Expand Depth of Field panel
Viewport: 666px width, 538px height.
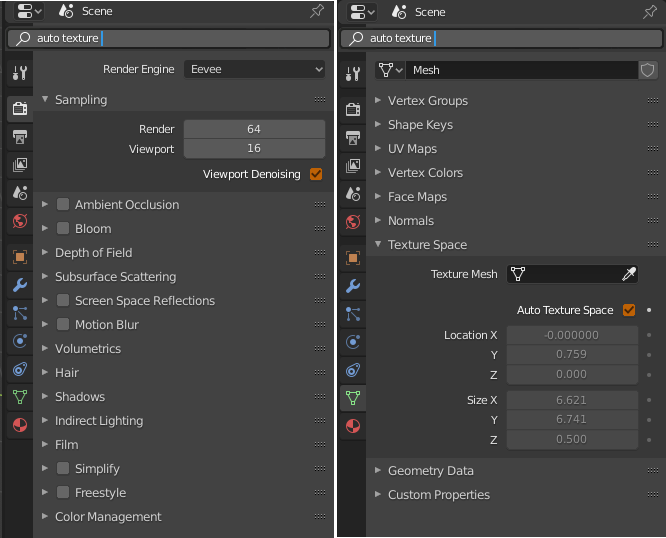point(183,253)
